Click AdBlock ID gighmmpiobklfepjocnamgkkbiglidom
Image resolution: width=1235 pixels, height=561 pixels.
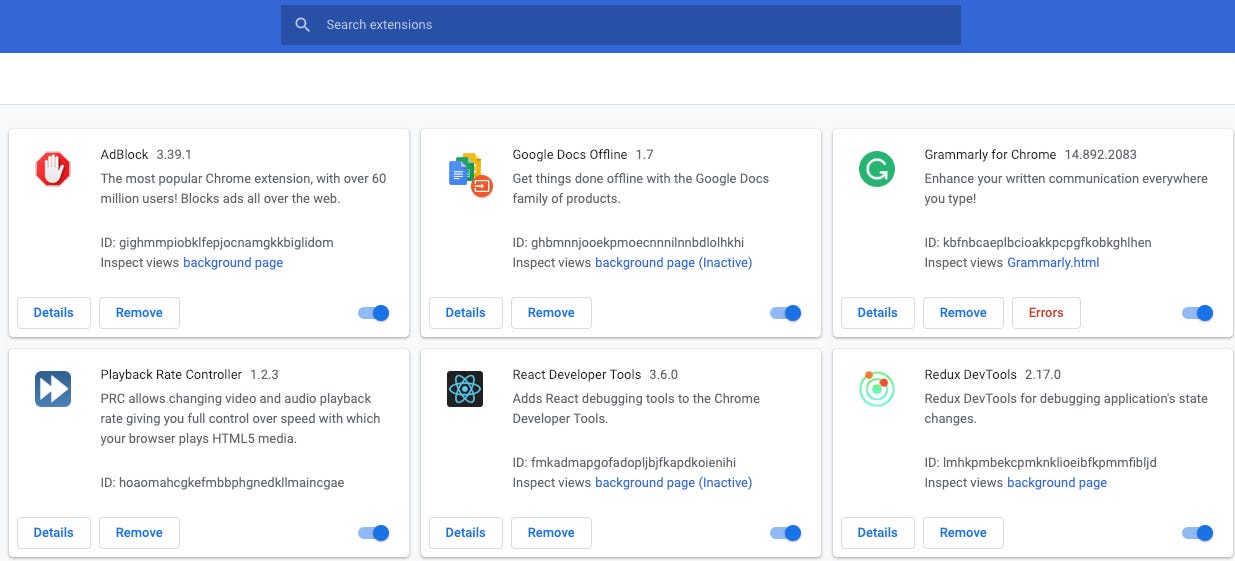pyautogui.click(x=217, y=243)
